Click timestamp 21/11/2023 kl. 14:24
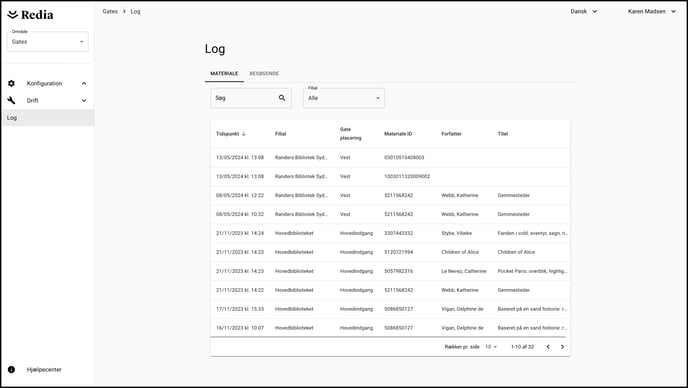 coord(240,233)
